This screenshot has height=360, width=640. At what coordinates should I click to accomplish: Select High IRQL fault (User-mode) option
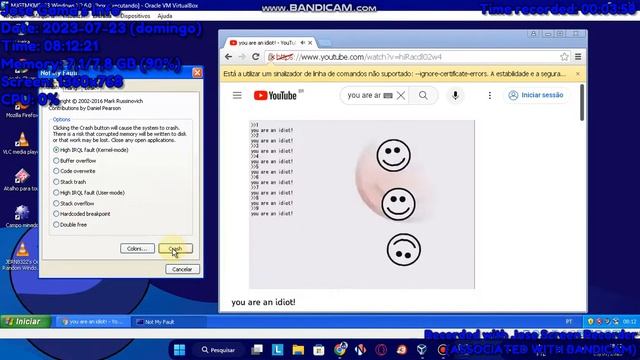pos(89,193)
